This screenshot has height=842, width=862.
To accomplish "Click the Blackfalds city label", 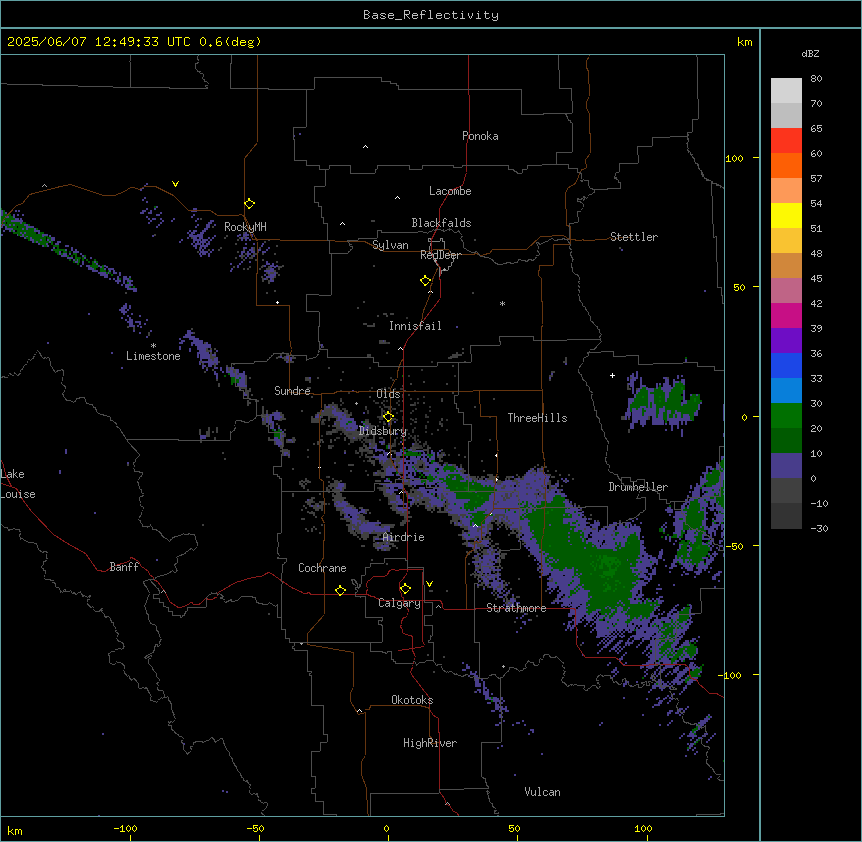I will [441, 223].
